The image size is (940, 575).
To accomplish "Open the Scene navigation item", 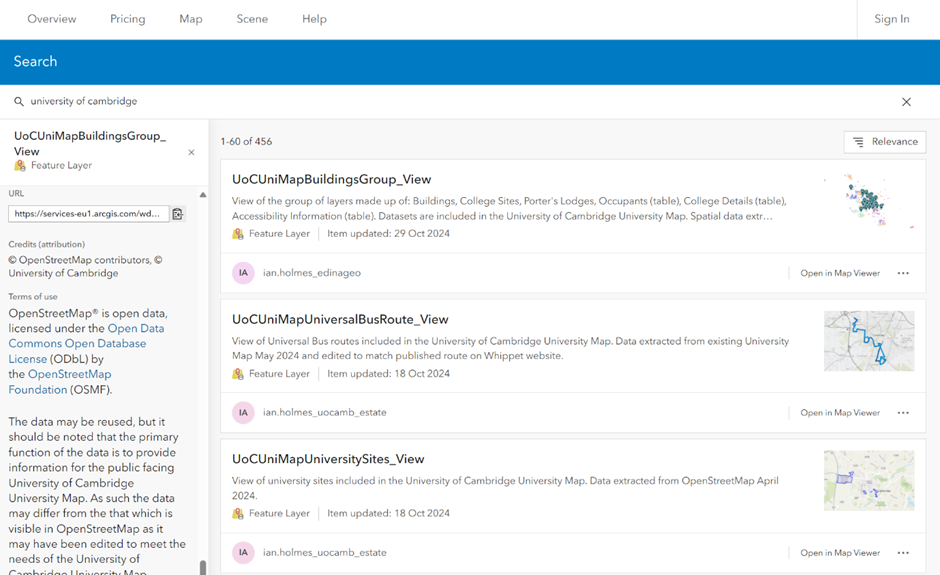I will click(252, 19).
